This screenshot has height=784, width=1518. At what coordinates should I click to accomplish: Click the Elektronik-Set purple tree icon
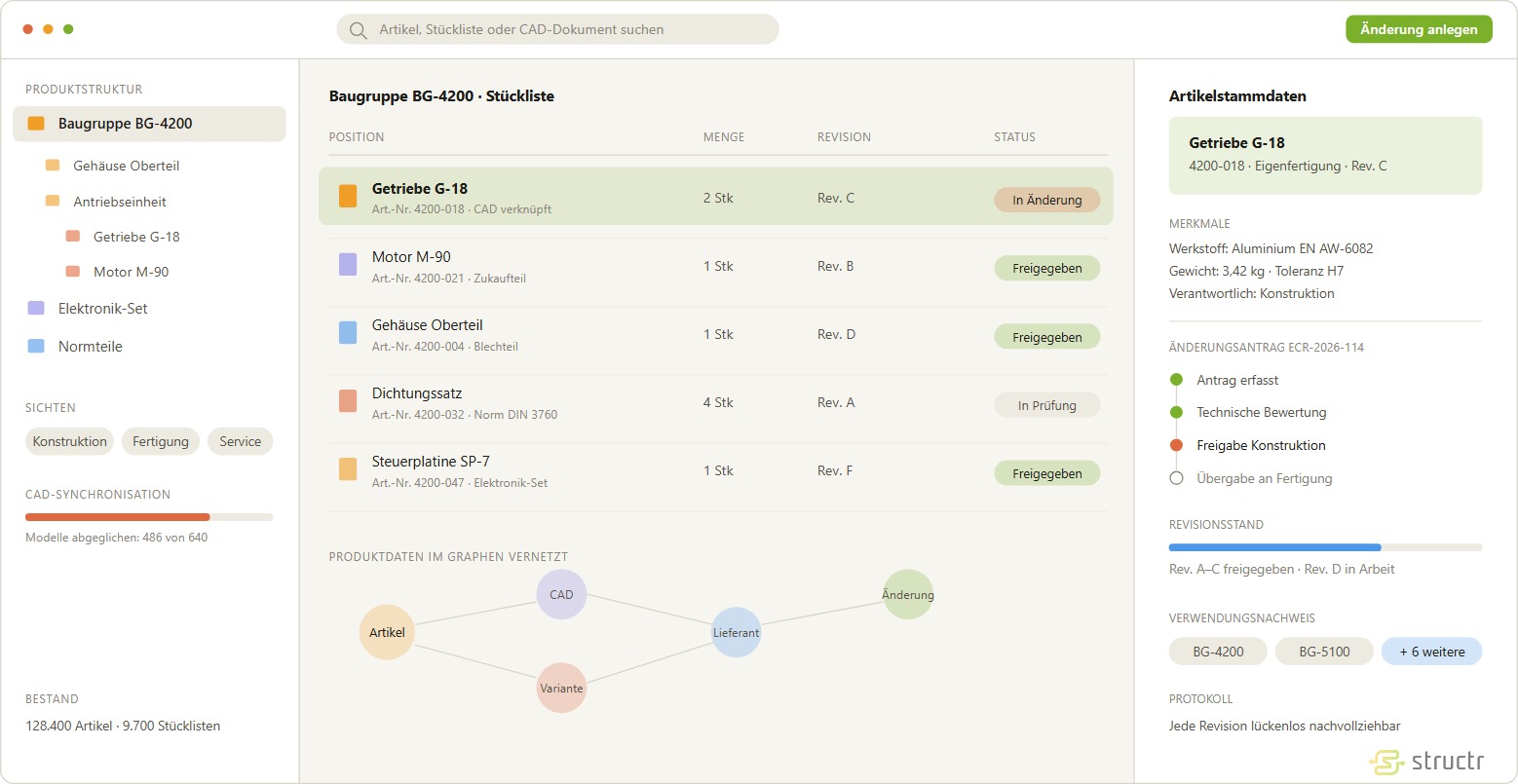36,308
